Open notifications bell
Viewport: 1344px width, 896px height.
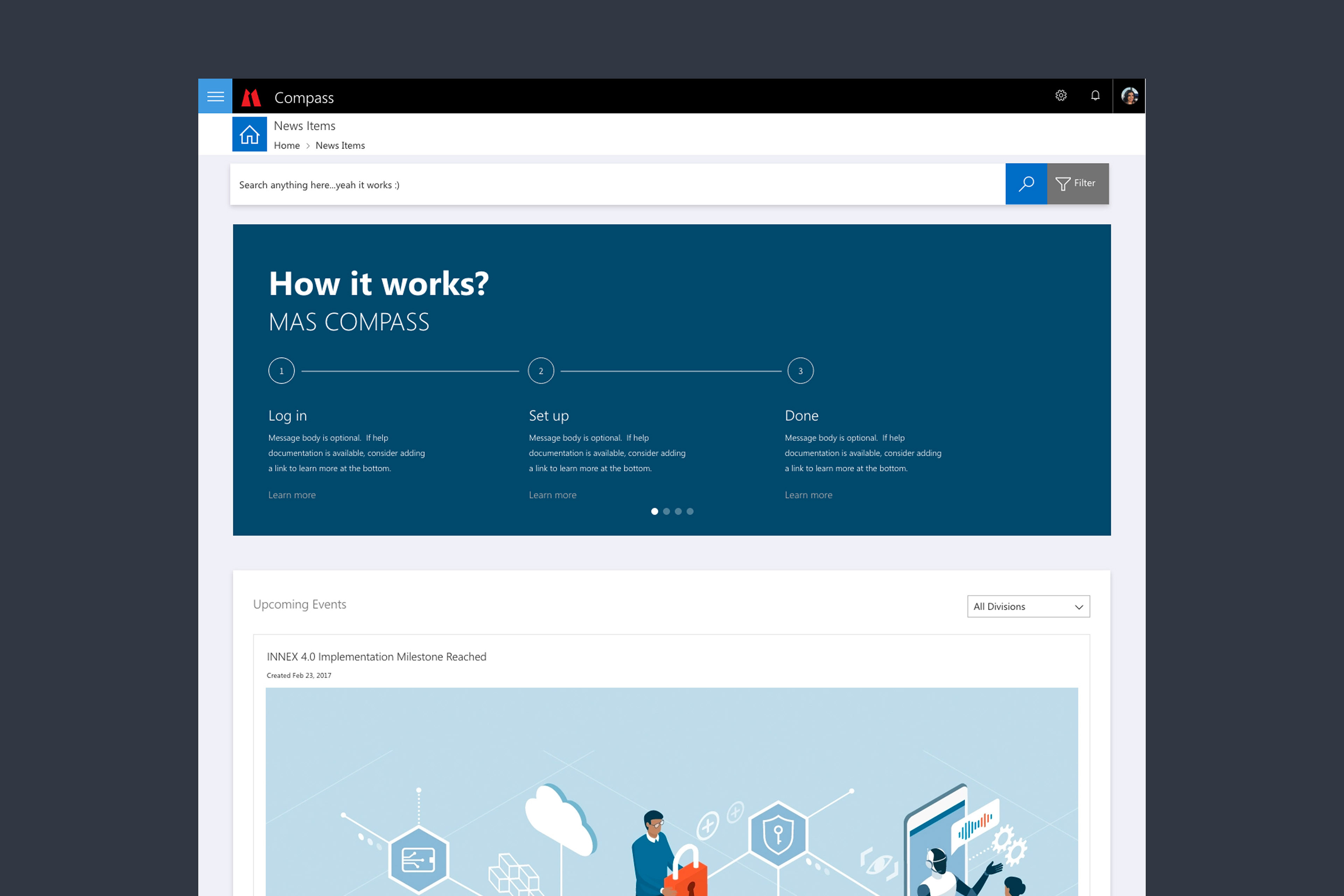pos(1095,96)
